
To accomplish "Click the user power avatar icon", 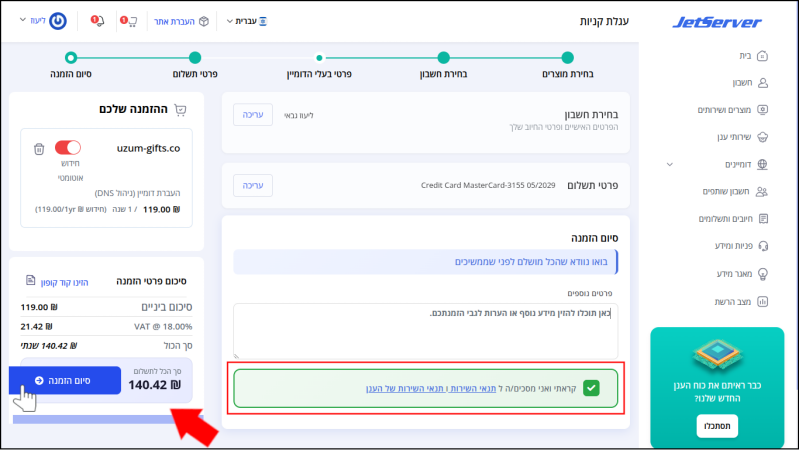I will (x=58, y=21).
